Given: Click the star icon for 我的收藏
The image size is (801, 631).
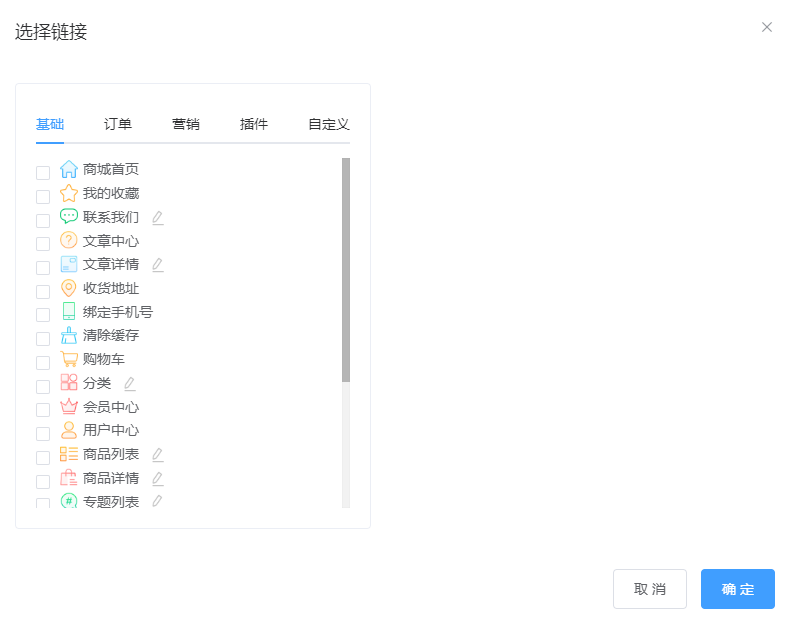Looking at the screenshot, I should pyautogui.click(x=69, y=193).
